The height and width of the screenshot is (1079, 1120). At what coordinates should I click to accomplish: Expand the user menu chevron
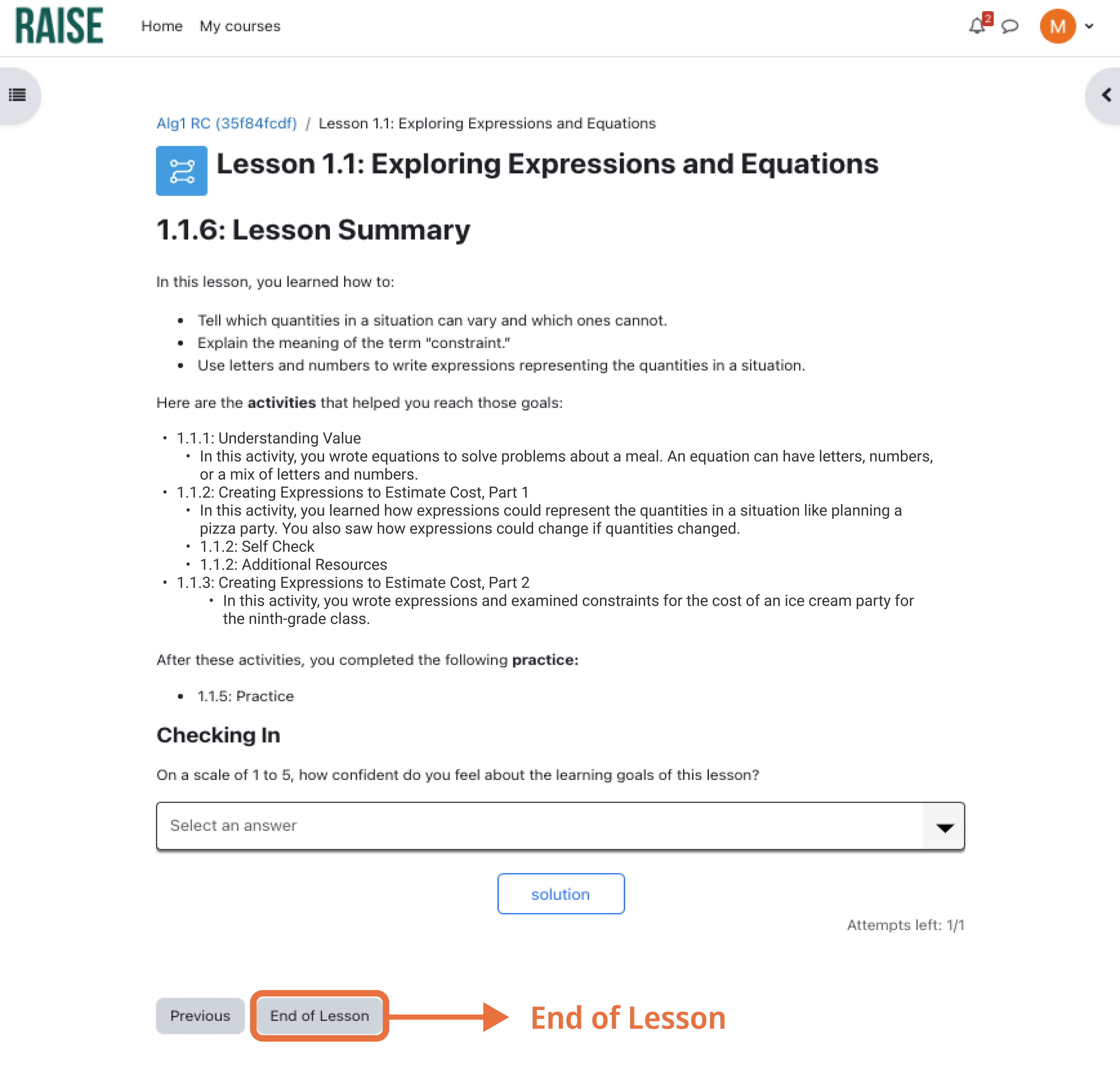coord(1089,26)
